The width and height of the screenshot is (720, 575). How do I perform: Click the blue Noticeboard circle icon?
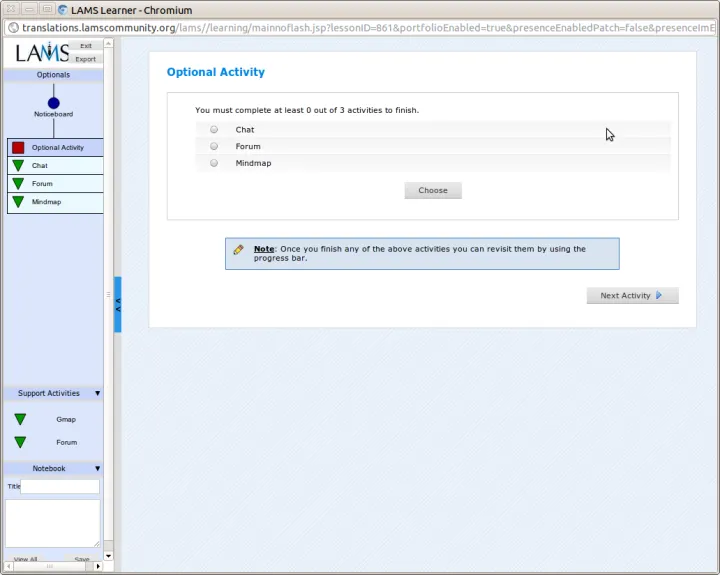click(x=53, y=103)
